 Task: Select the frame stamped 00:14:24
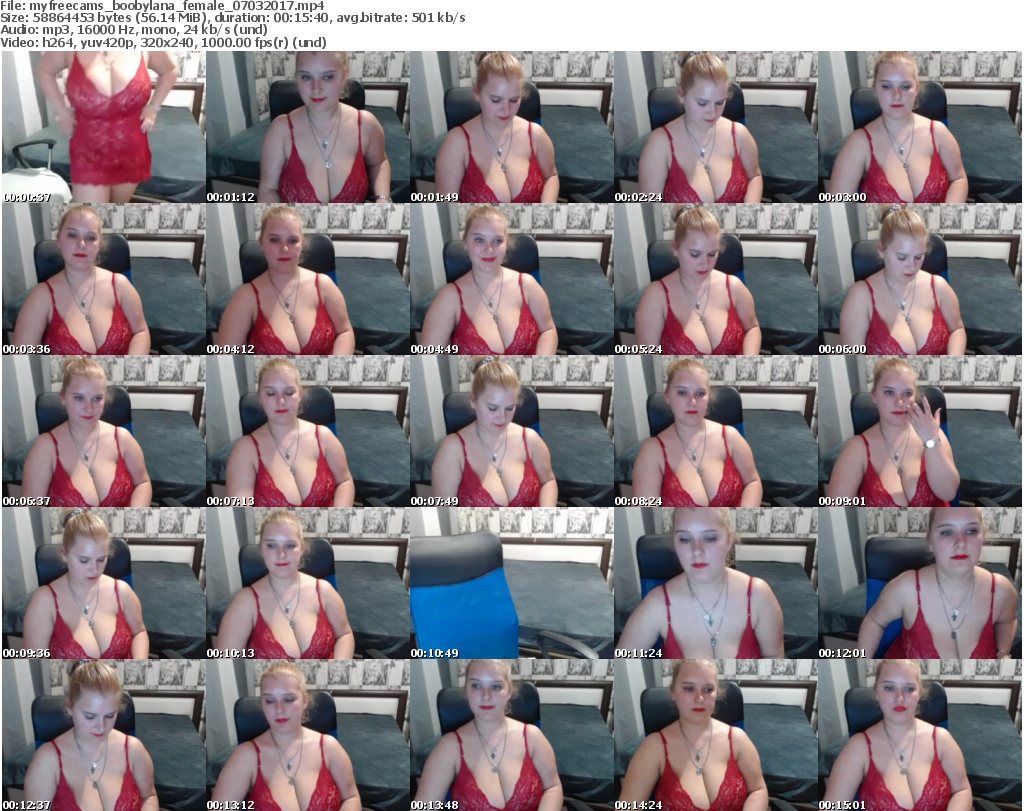(715, 735)
